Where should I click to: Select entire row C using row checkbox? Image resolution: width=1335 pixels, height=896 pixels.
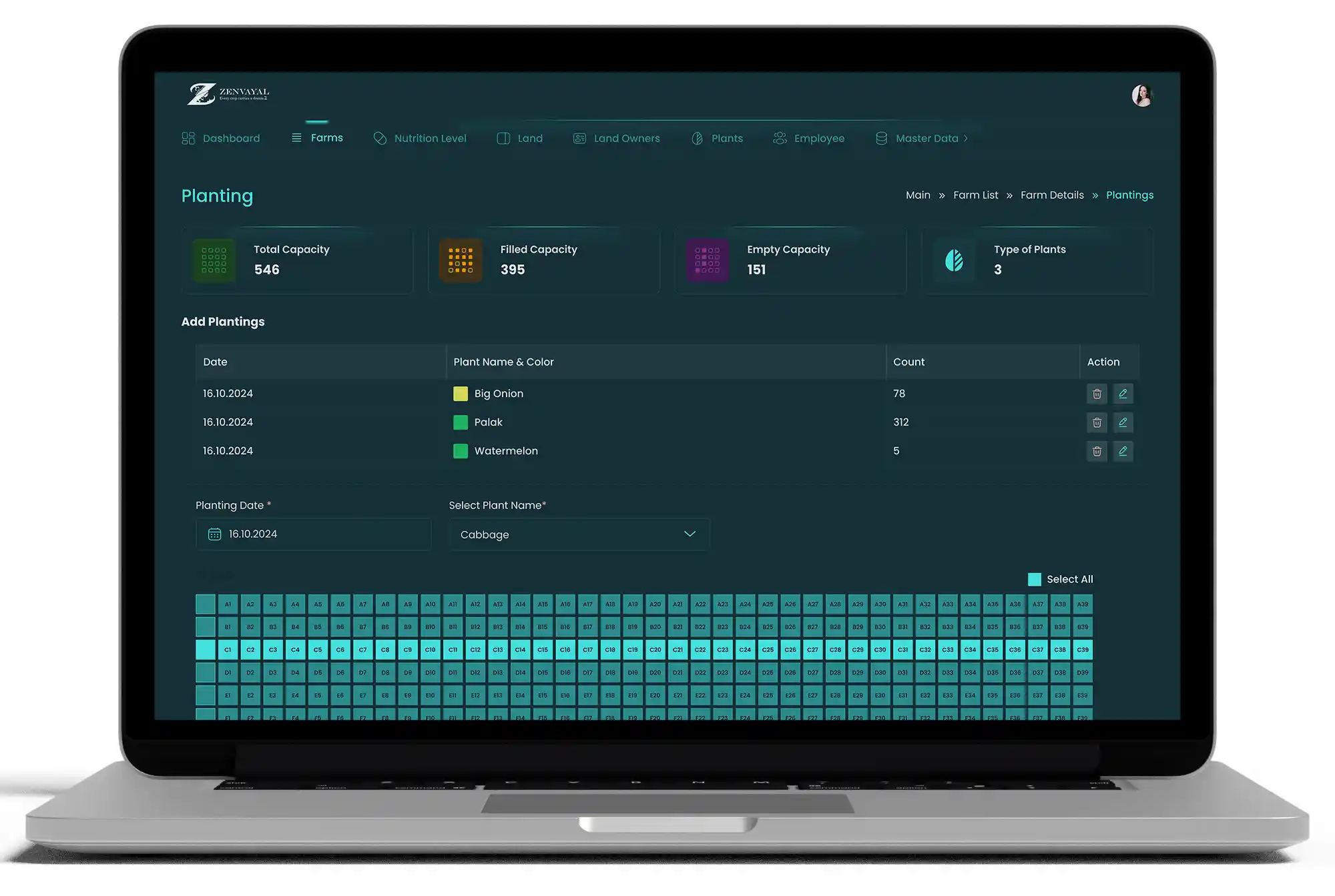coord(205,649)
